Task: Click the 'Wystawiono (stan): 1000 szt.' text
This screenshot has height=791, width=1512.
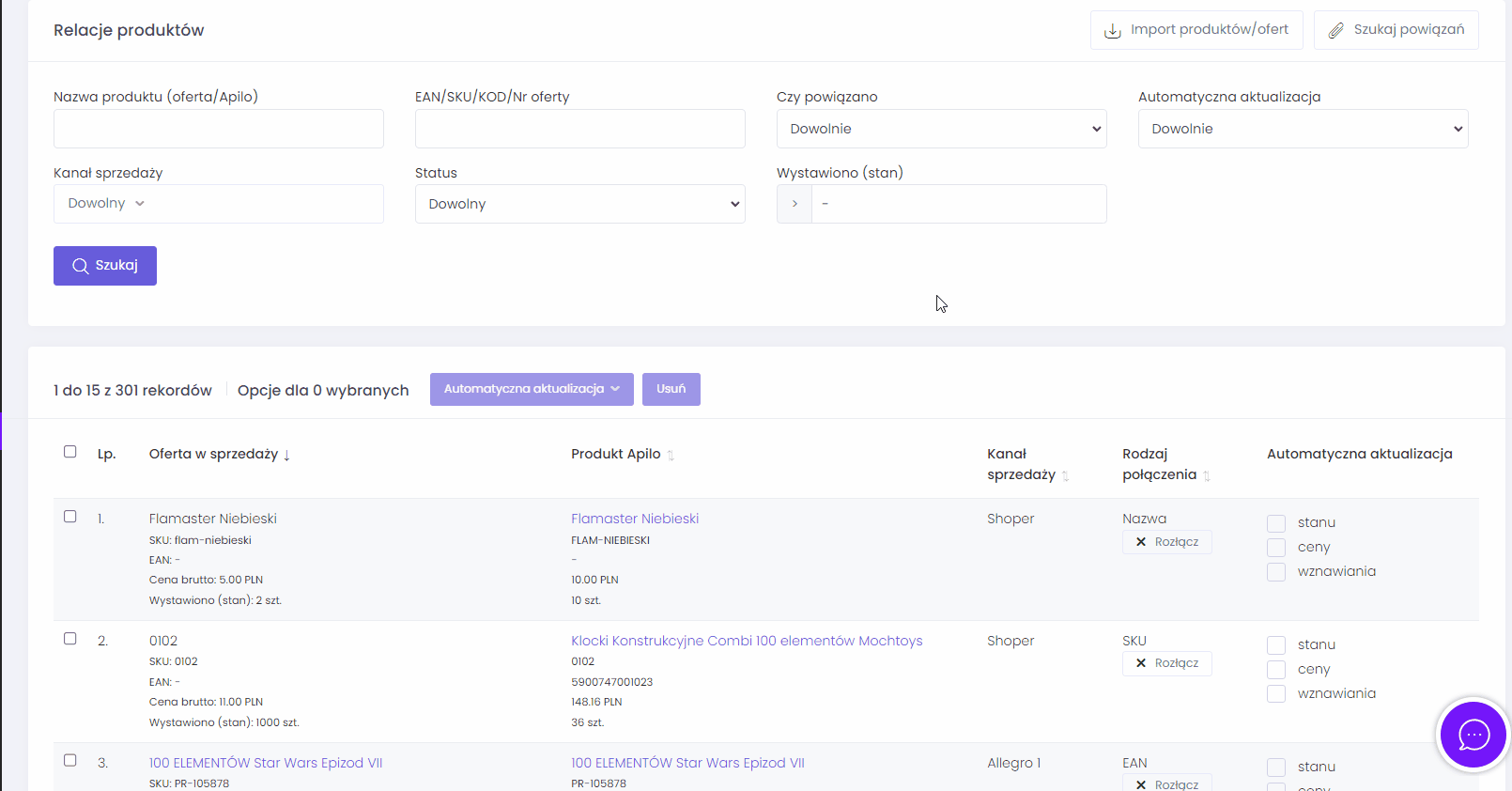Action: pyautogui.click(x=224, y=722)
